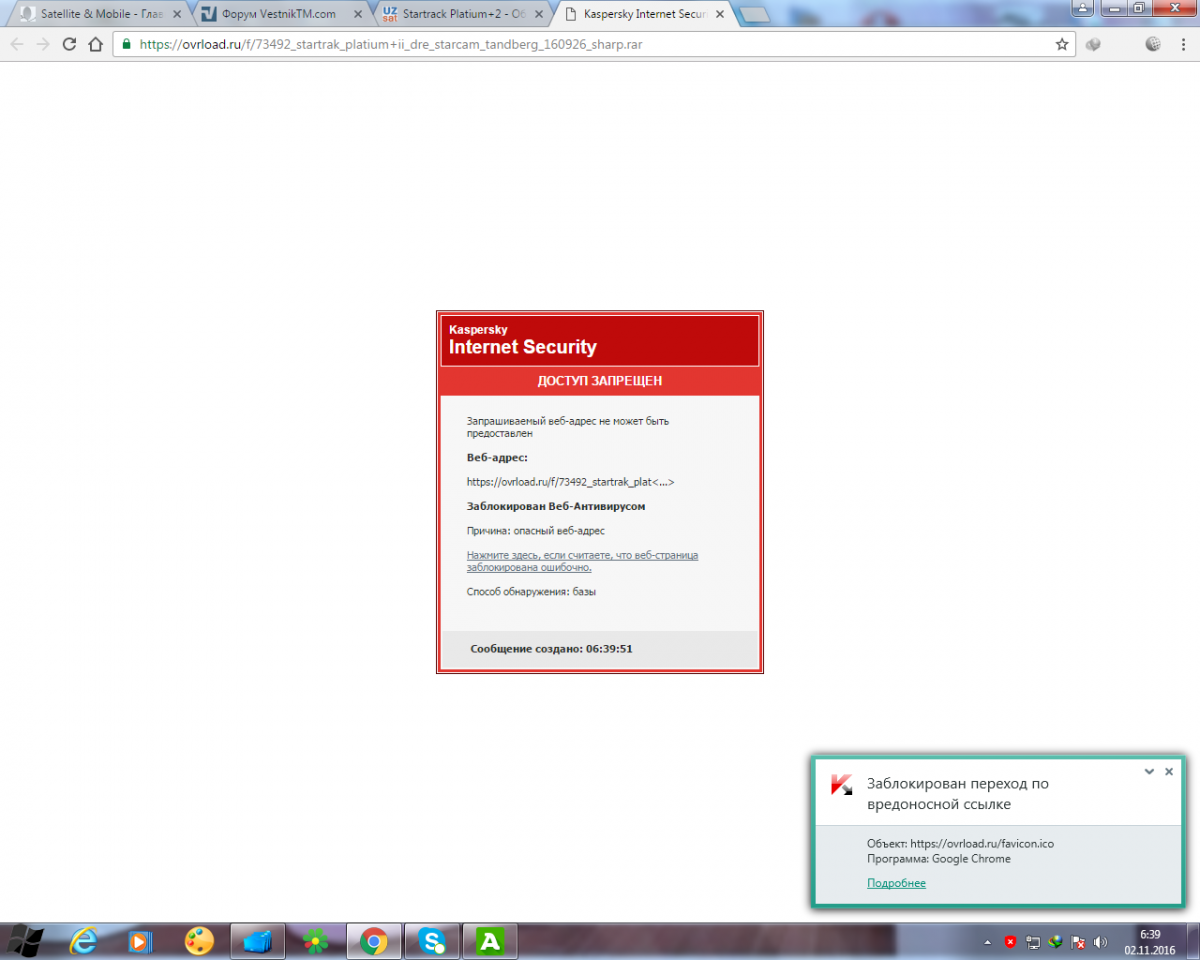Open the Chrome three-dot menu
Image resolution: width=1200 pixels, height=960 pixels.
[1183, 44]
